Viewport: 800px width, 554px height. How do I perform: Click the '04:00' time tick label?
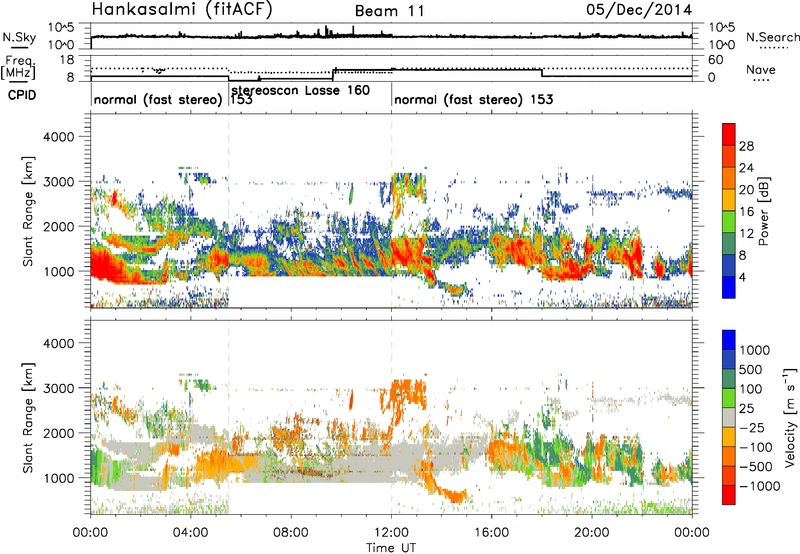pos(190,533)
